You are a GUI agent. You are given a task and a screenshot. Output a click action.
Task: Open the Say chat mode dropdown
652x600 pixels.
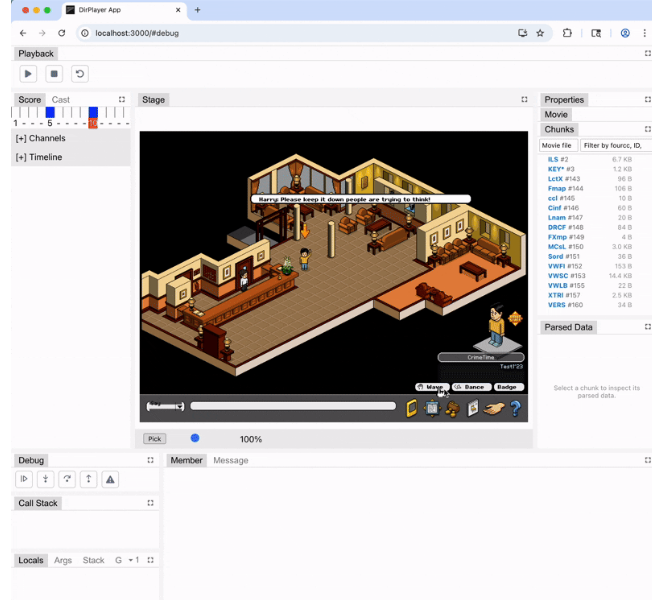point(165,406)
